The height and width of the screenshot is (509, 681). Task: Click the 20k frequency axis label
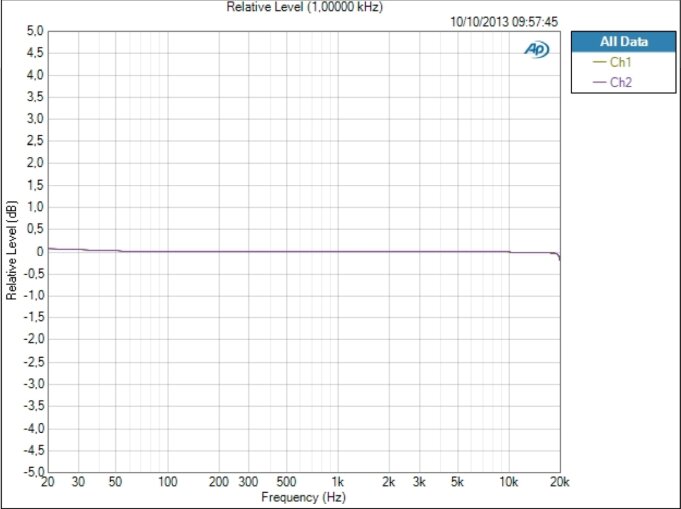[x=559, y=482]
